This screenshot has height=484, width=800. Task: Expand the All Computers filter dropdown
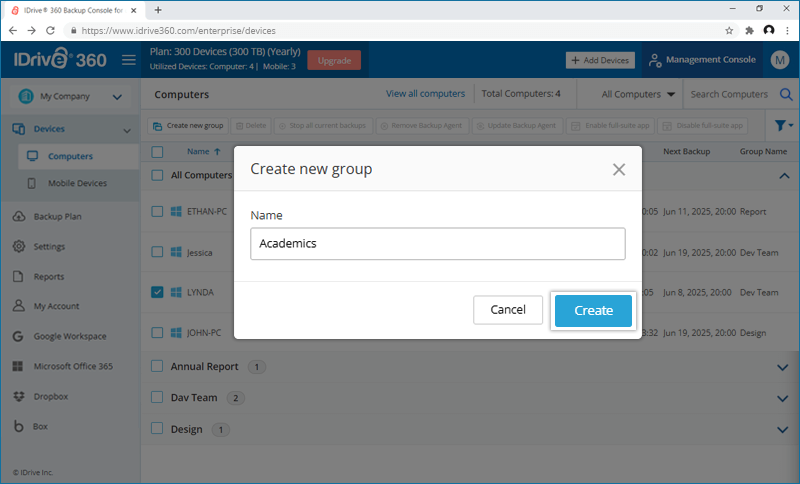coord(639,94)
